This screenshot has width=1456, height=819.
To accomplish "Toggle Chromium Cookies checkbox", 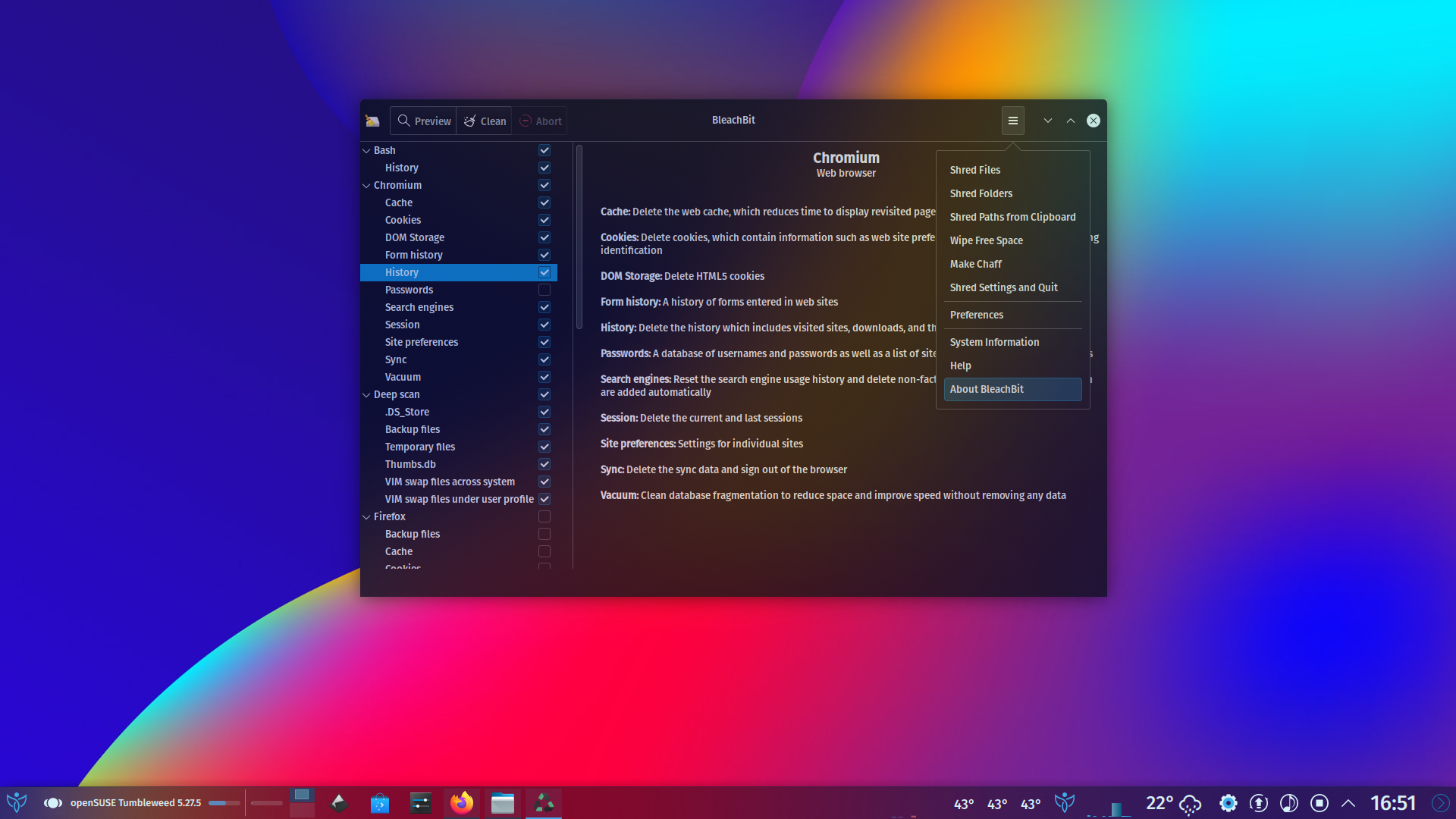I will click(x=544, y=220).
